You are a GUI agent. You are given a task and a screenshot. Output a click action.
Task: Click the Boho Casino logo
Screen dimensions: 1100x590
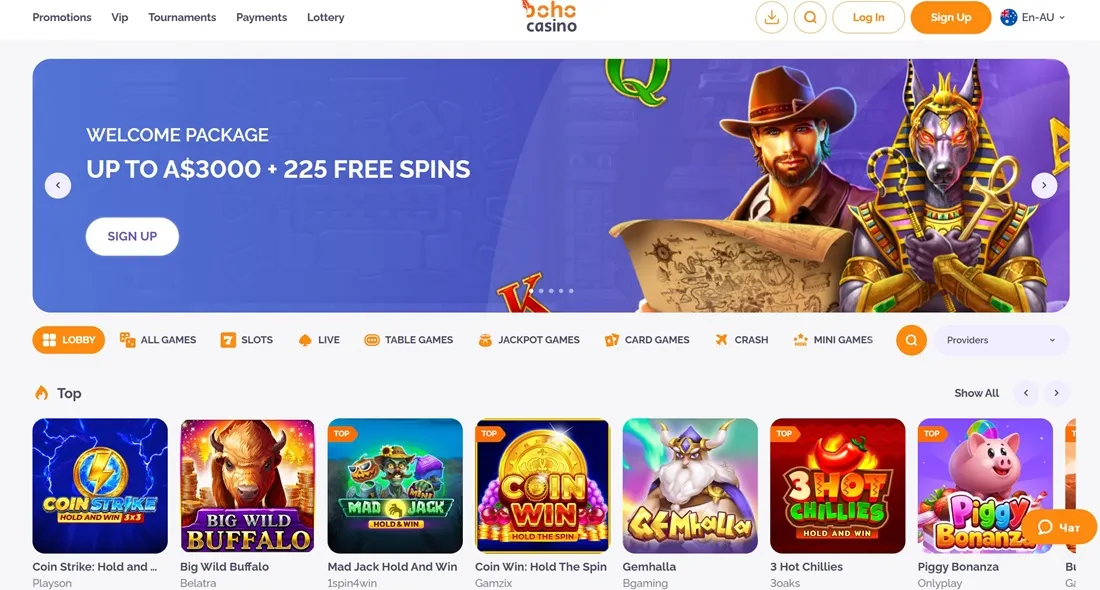pyautogui.click(x=550, y=18)
